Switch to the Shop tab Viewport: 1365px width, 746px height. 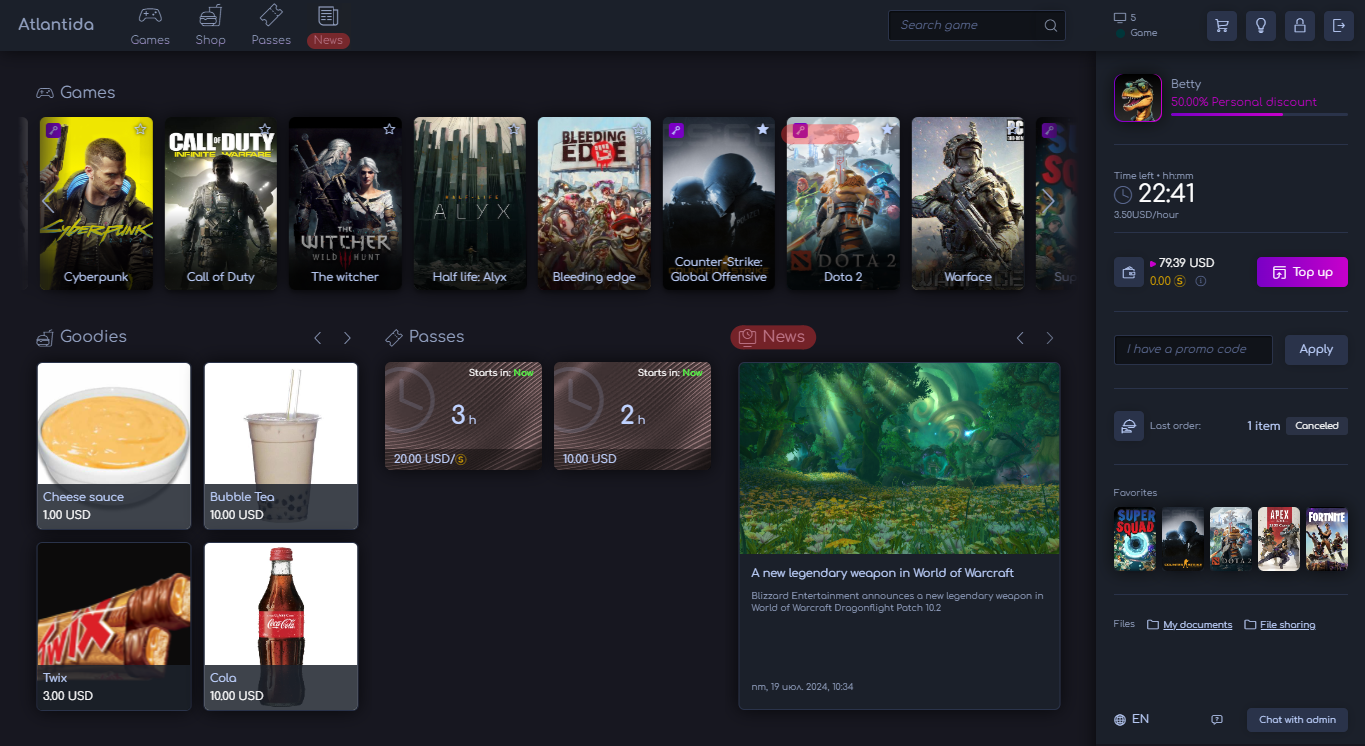tap(210, 26)
